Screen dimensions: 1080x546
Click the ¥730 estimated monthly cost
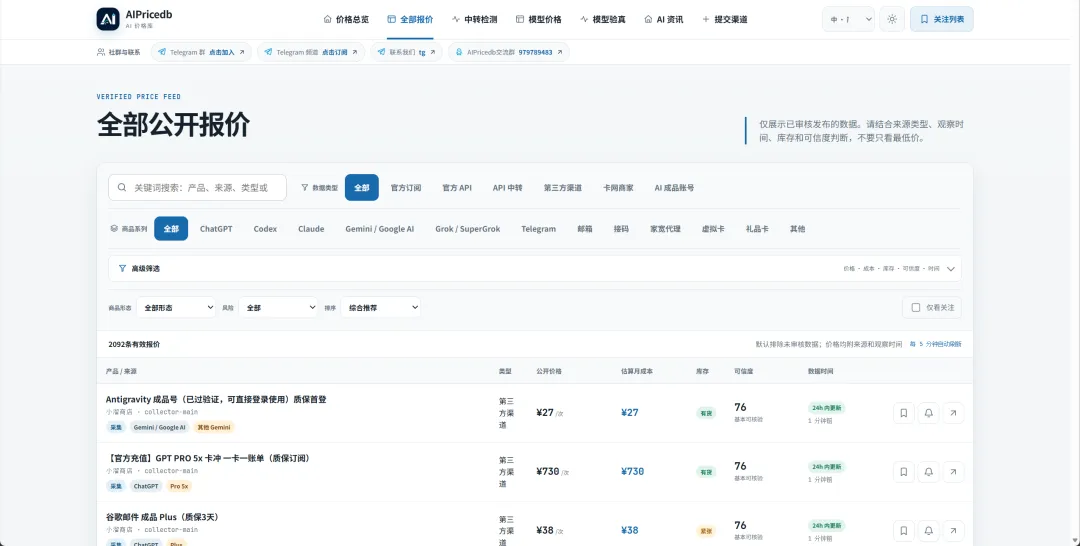pyautogui.click(x=632, y=472)
